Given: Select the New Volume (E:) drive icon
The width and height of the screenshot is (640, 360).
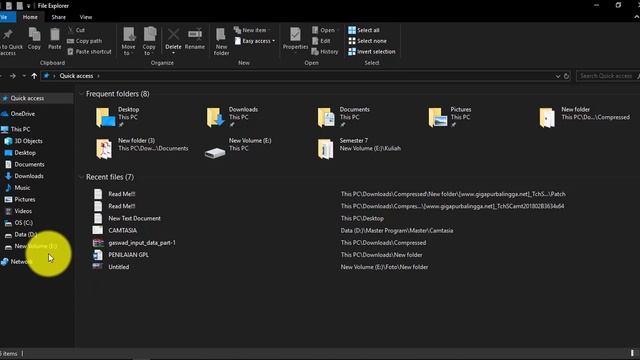Looking at the screenshot, I should coord(215,153).
